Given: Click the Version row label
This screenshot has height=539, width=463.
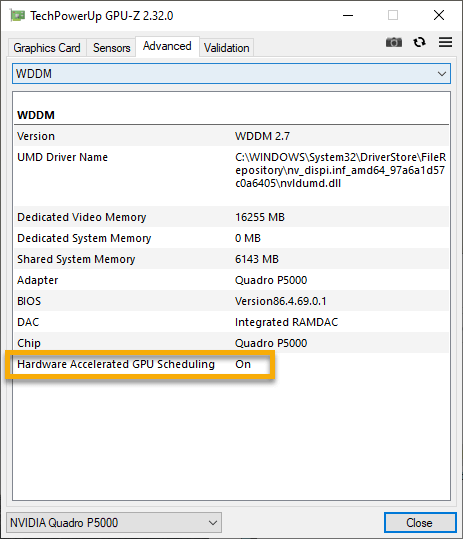Looking at the screenshot, I should coord(36,136).
